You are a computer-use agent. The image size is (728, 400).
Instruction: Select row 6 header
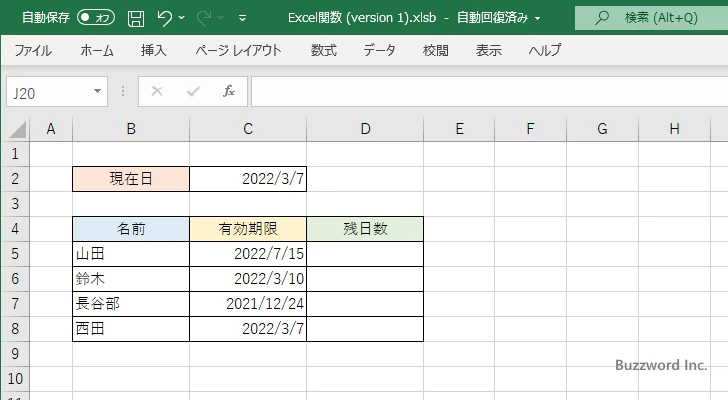pos(15,279)
